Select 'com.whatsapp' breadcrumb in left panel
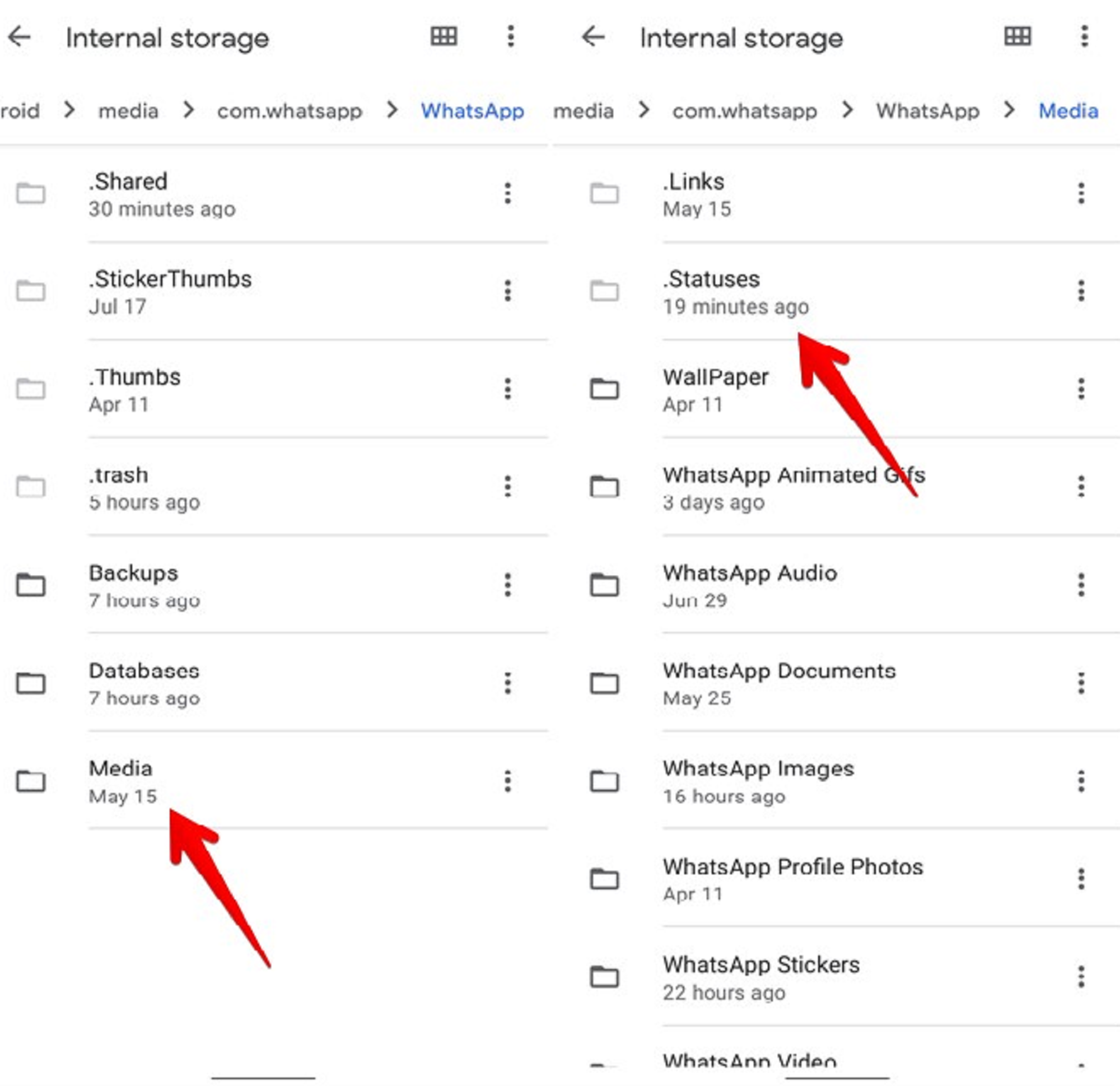 290,111
